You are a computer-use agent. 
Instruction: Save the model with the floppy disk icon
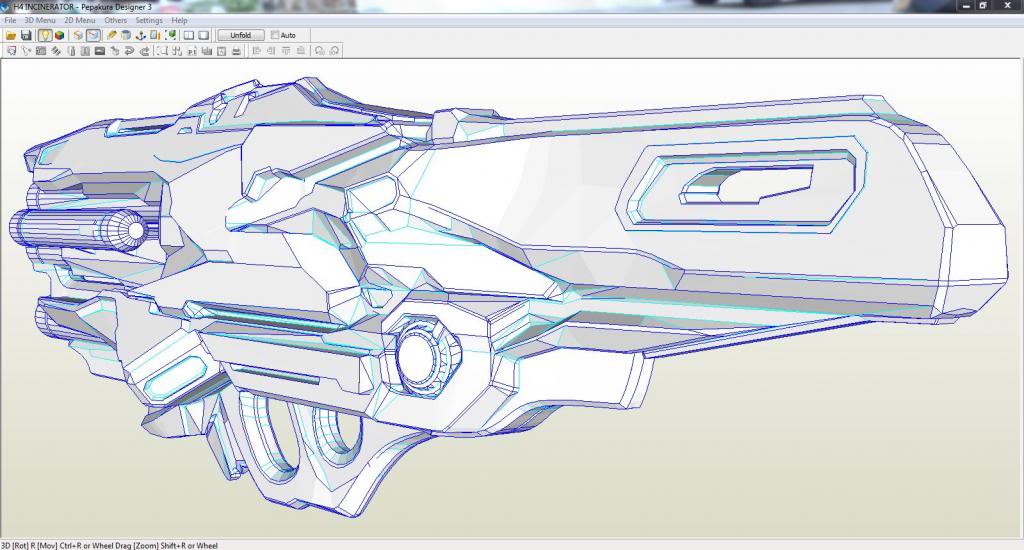[26, 35]
